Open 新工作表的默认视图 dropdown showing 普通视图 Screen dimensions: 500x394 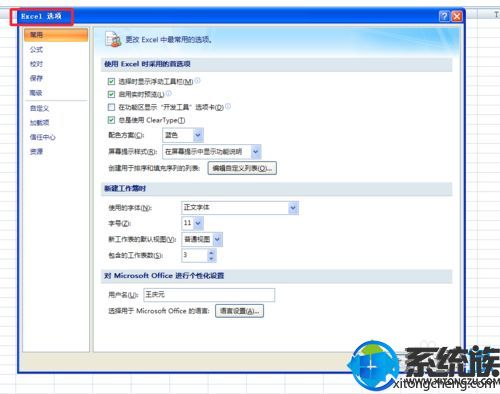coord(217,239)
